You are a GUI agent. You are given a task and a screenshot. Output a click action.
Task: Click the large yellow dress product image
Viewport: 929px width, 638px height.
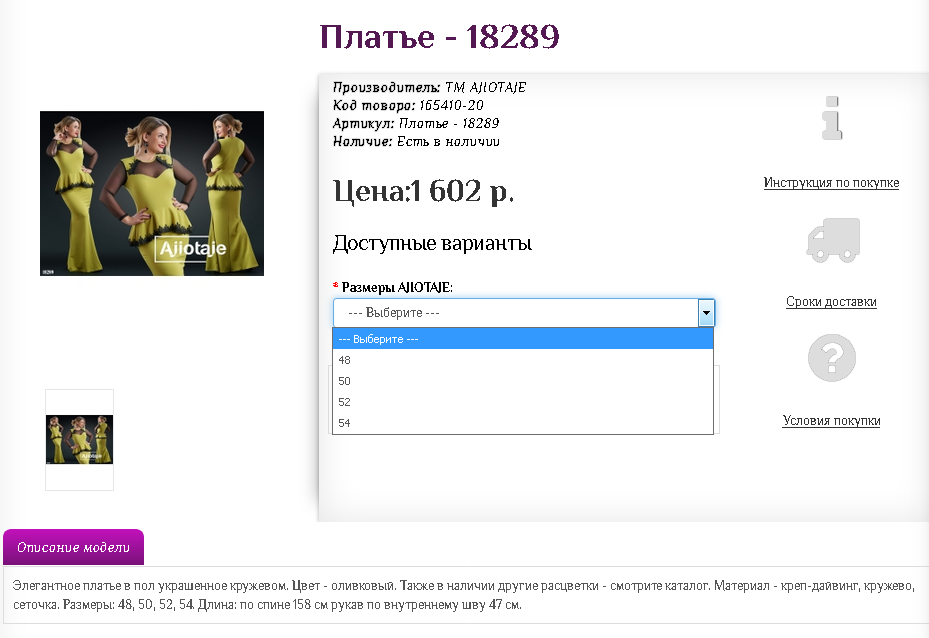152,193
